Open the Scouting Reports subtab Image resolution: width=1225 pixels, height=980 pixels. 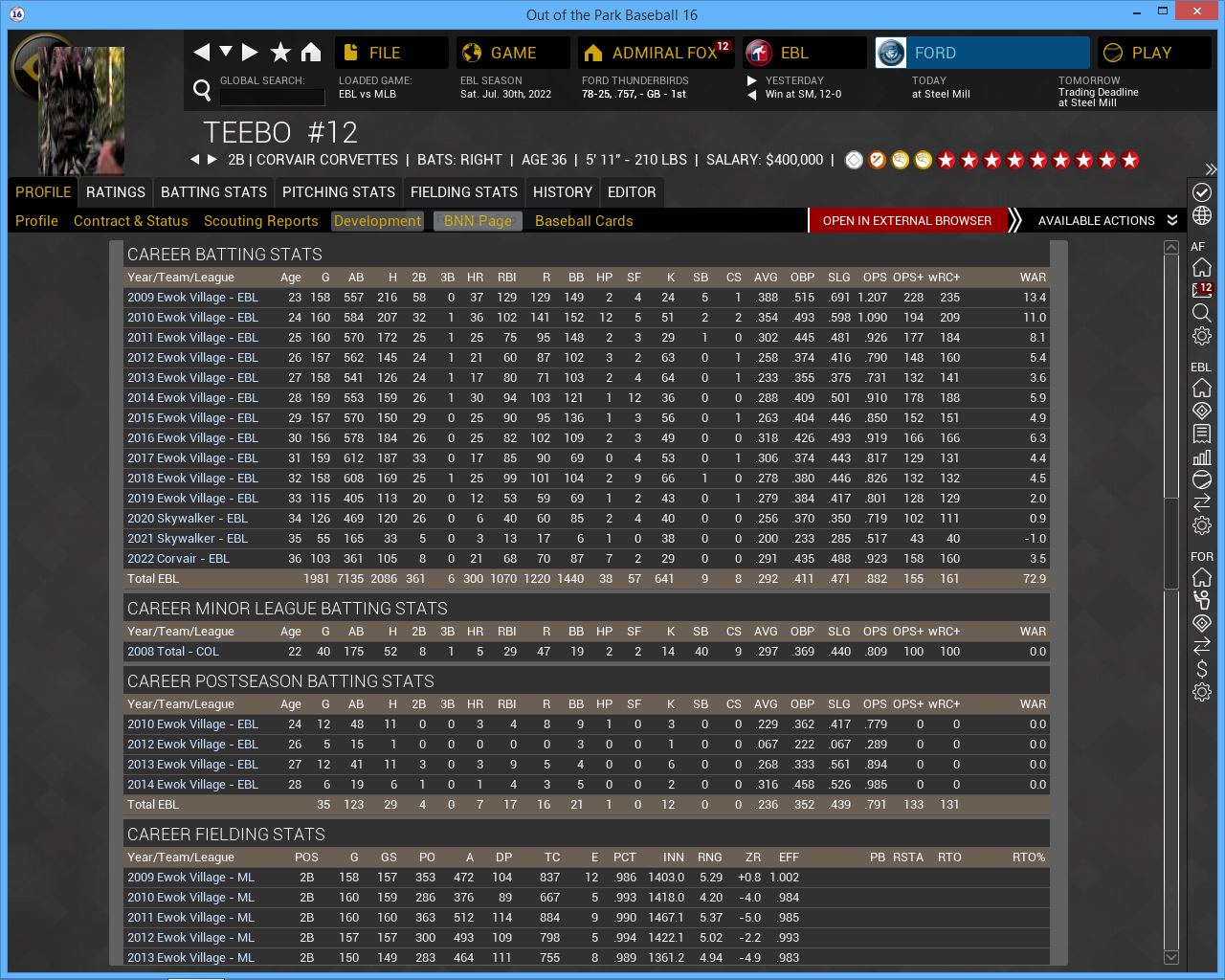tap(260, 221)
